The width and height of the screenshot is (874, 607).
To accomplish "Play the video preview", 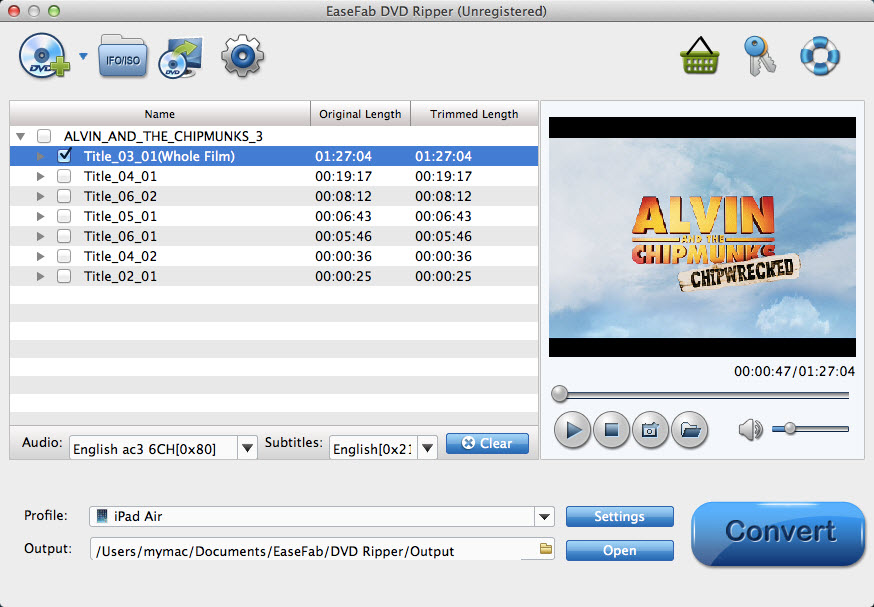I will (x=572, y=430).
